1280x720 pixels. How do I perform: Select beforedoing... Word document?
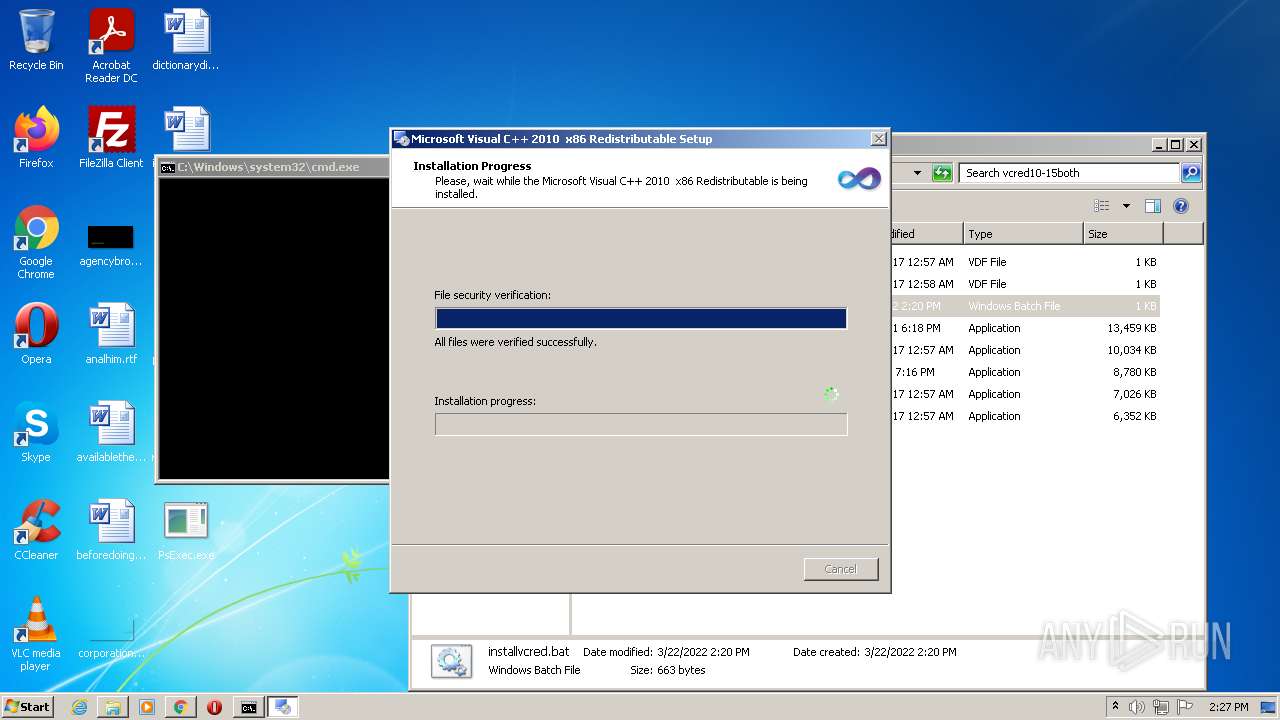[x=111, y=530]
